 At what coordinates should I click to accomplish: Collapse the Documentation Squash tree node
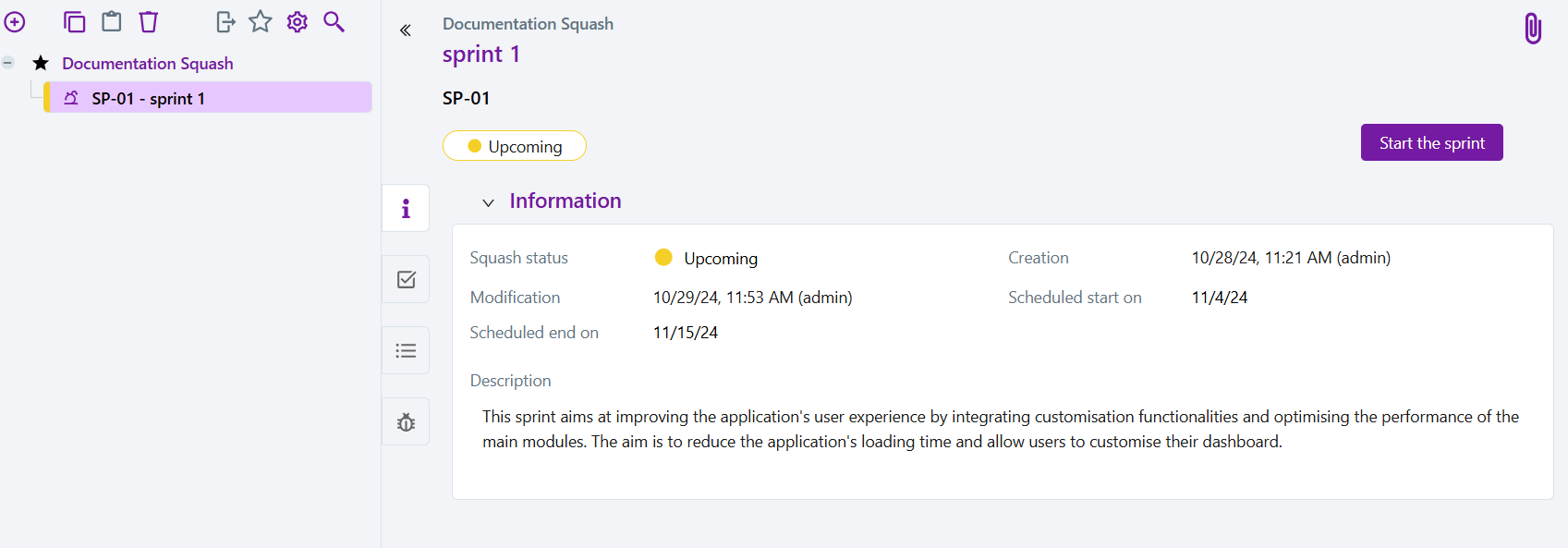8,63
